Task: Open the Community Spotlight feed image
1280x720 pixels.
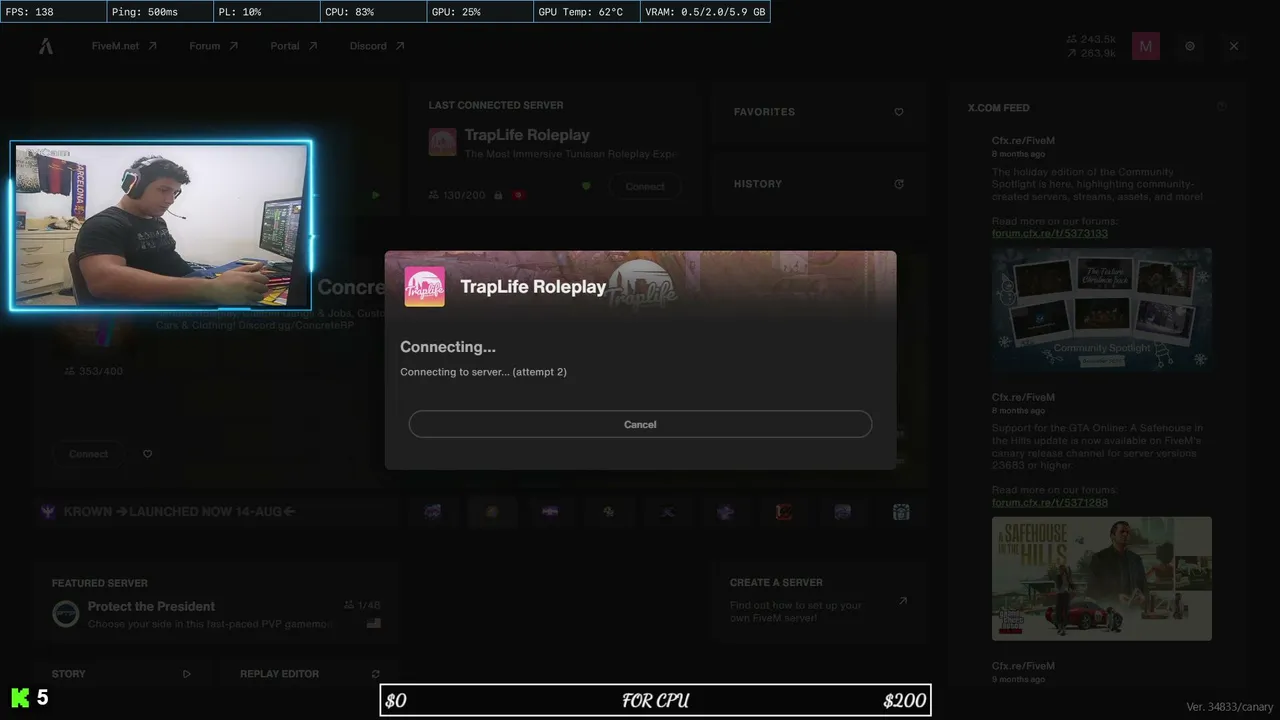Action: click(x=1102, y=310)
